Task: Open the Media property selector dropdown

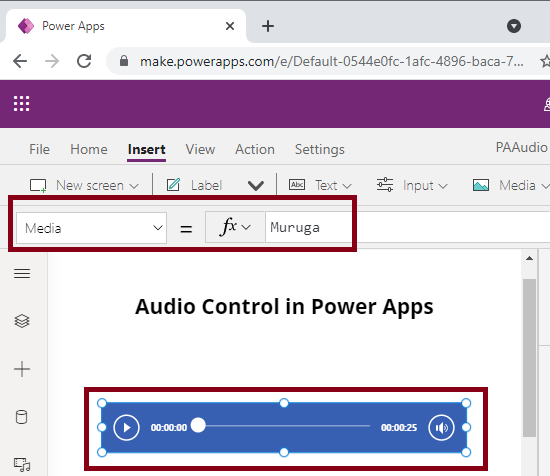Action: (91, 228)
